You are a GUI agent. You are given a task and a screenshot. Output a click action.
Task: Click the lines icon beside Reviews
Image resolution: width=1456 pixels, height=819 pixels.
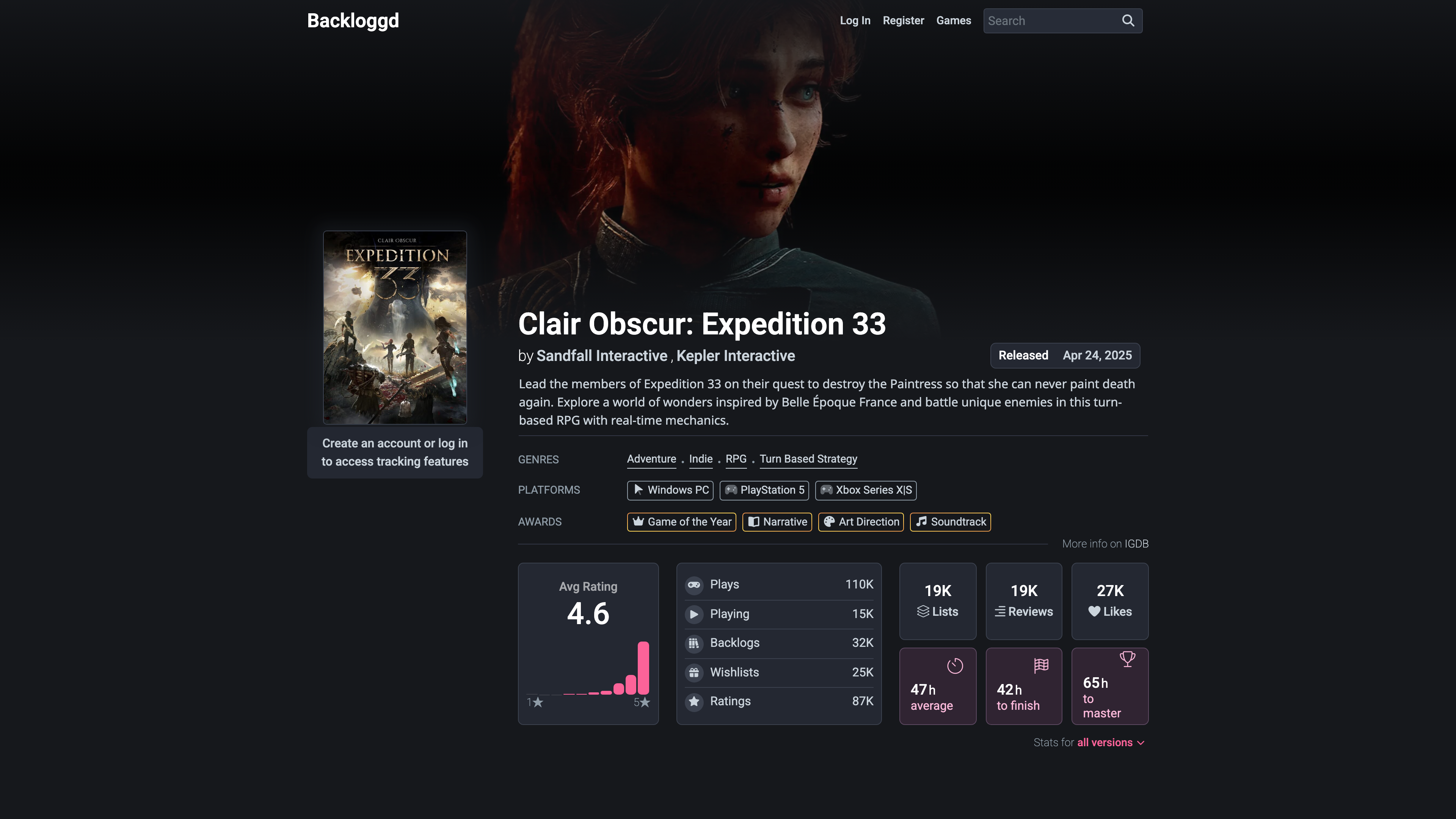pos(1000,612)
